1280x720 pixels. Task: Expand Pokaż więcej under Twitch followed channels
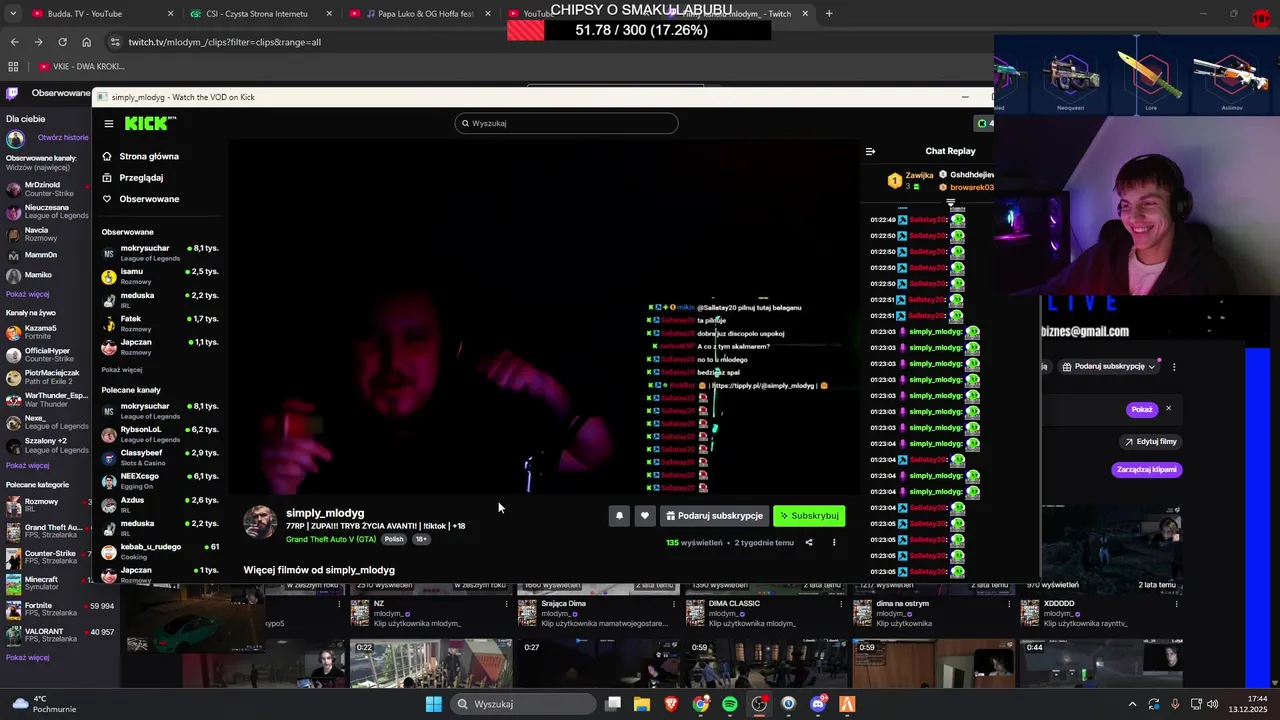[x=27, y=294]
